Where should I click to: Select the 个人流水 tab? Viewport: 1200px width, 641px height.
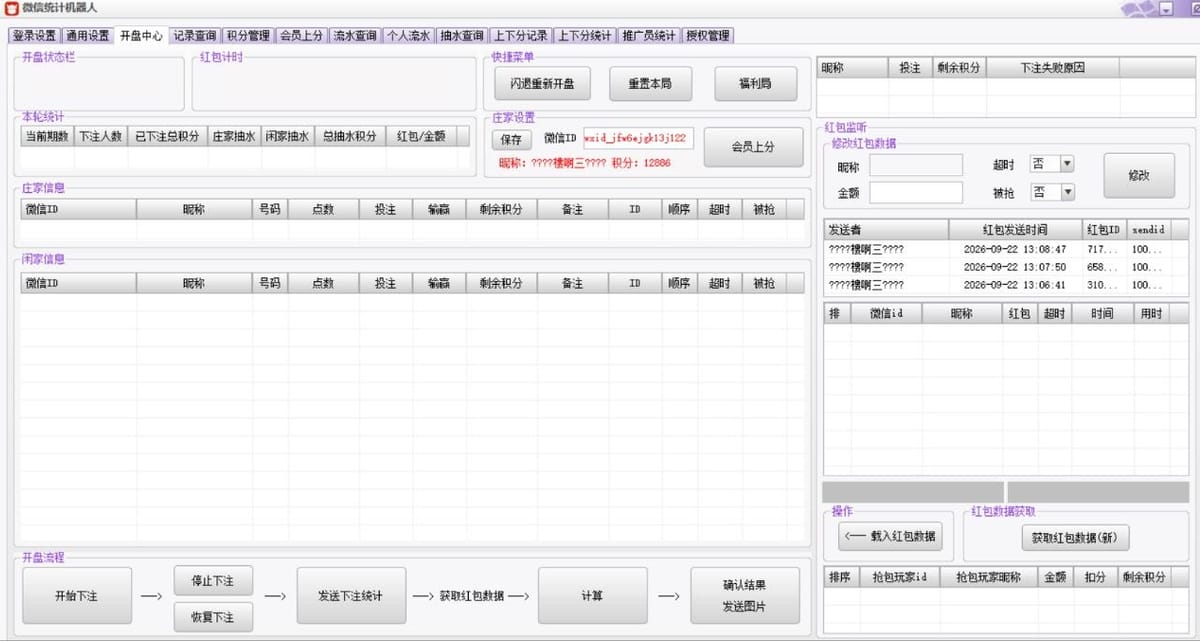409,35
